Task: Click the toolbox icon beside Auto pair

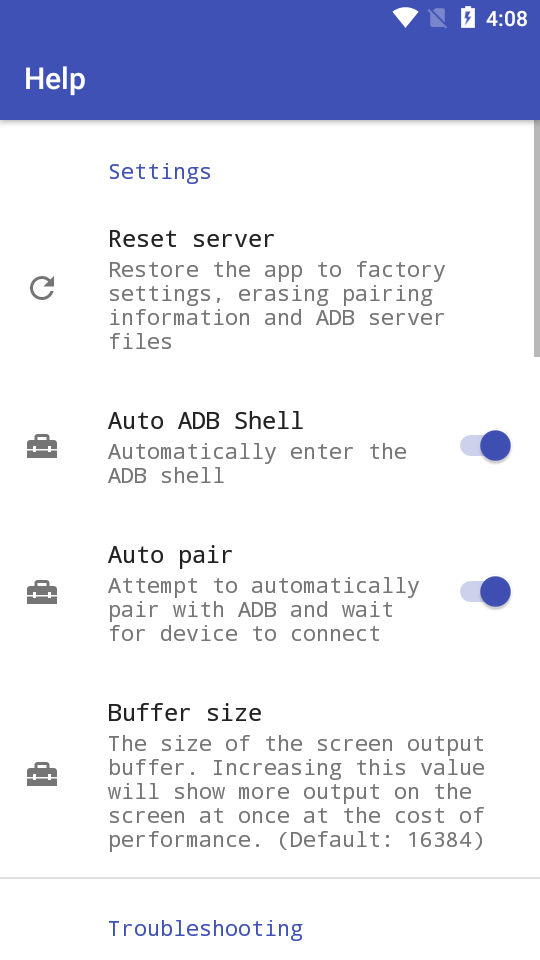Action: coord(42,592)
